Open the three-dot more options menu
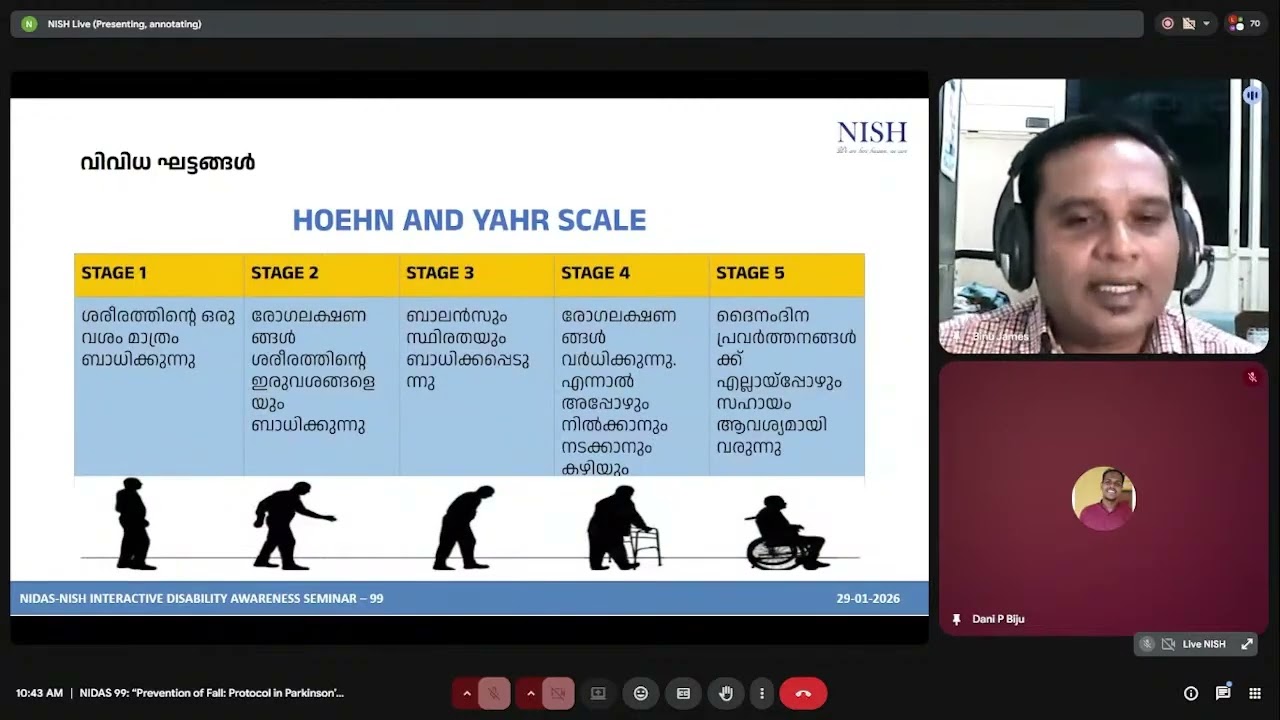Image resolution: width=1280 pixels, height=720 pixels. coord(762,693)
